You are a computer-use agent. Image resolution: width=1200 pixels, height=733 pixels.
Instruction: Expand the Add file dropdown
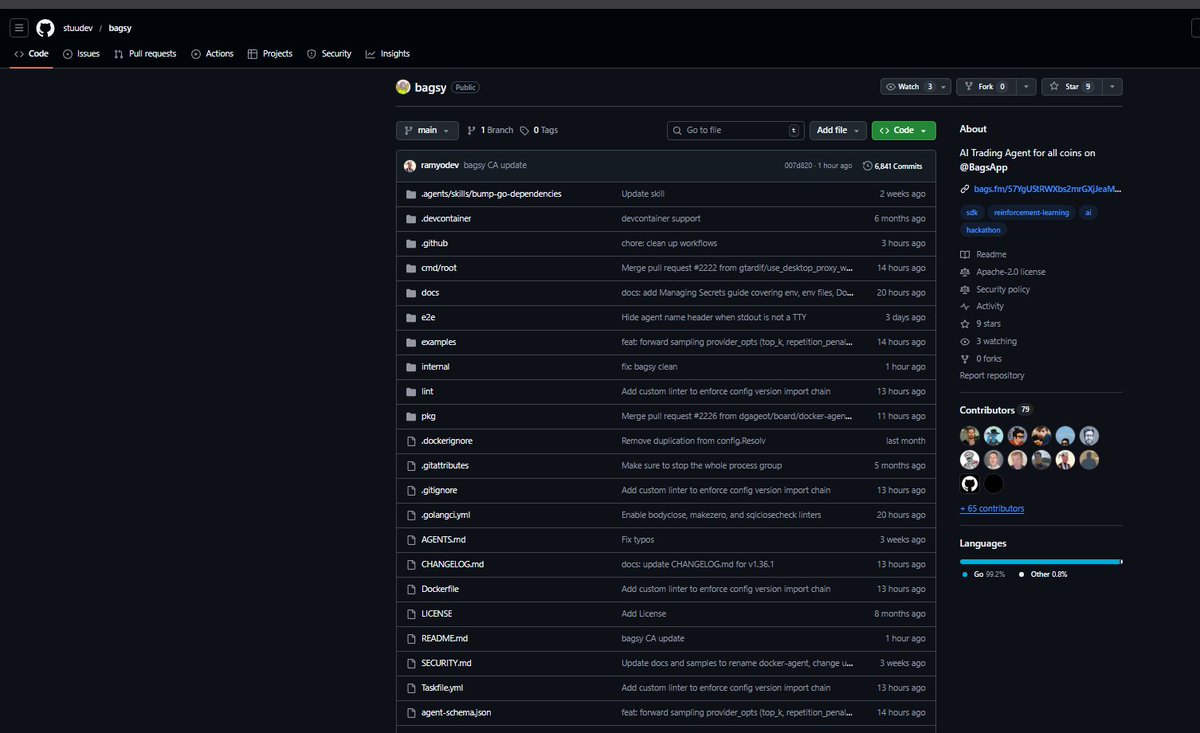[x=837, y=130]
